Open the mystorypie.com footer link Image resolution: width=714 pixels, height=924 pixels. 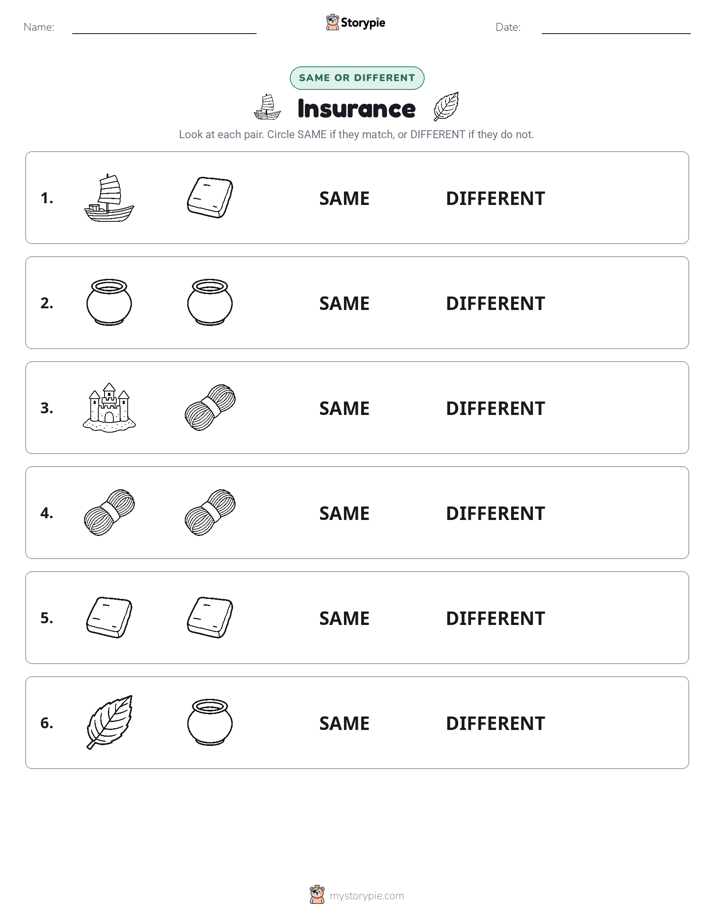click(357, 895)
